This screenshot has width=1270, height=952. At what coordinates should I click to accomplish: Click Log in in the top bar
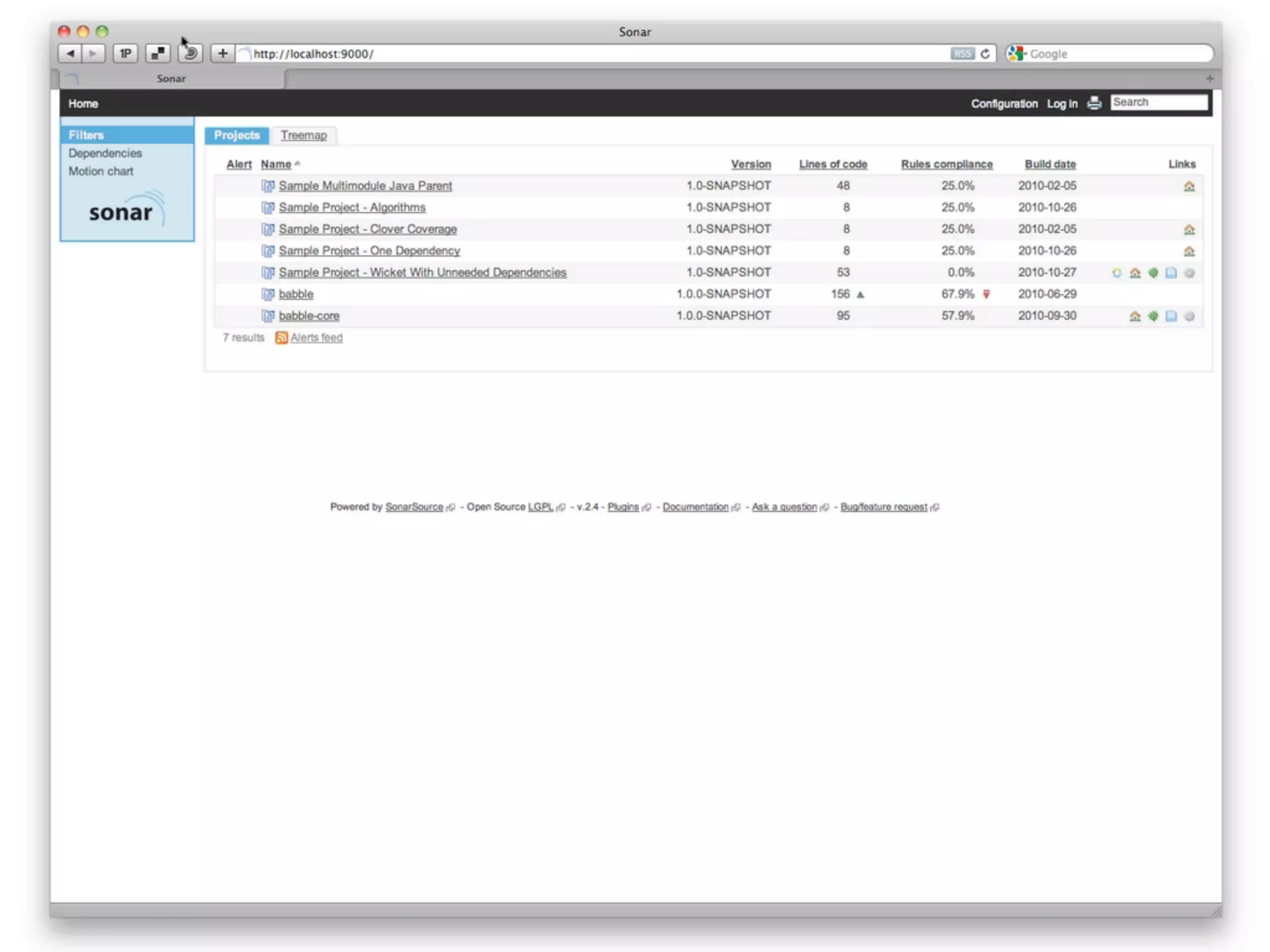pos(1062,104)
